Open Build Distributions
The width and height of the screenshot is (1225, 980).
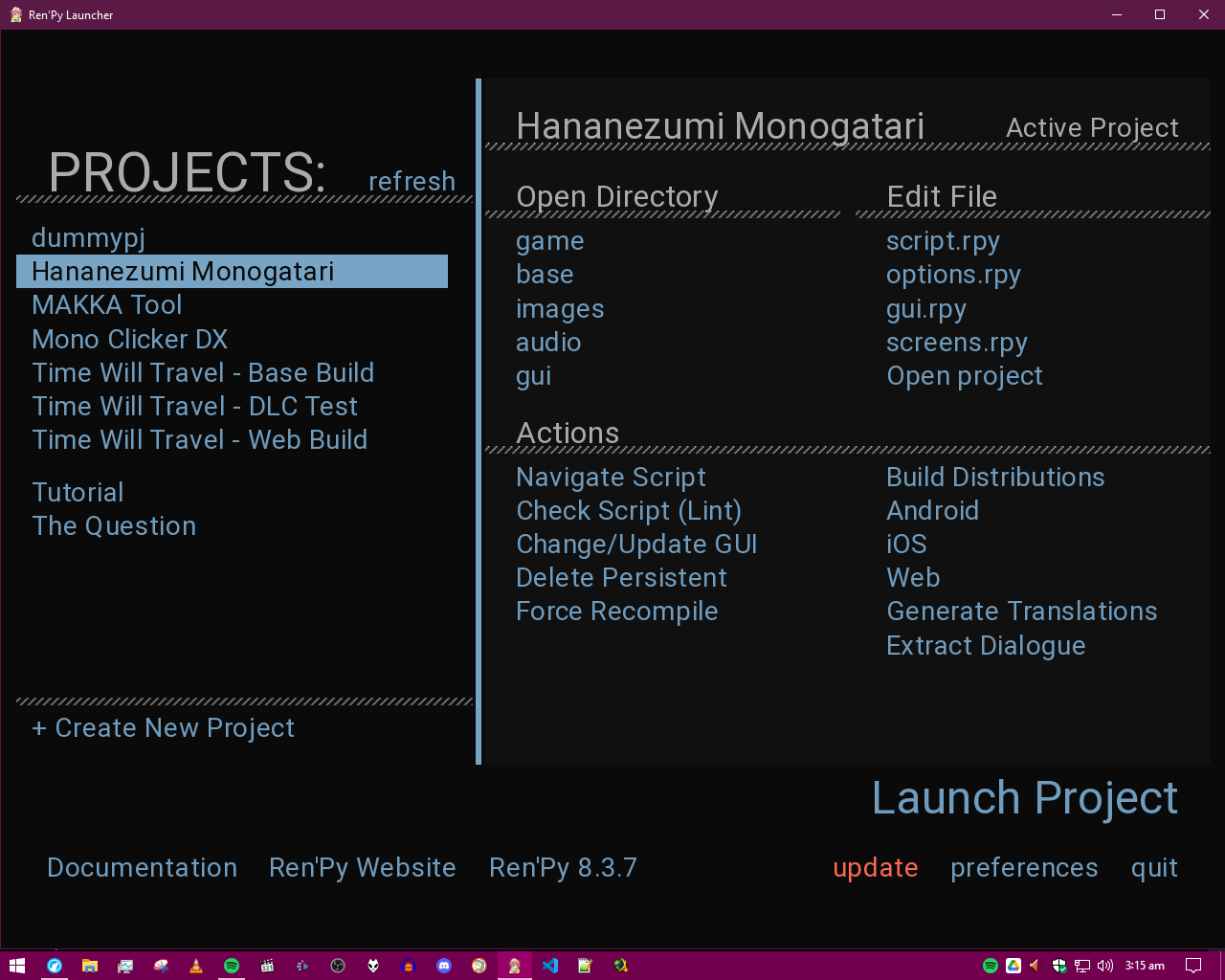(x=995, y=478)
